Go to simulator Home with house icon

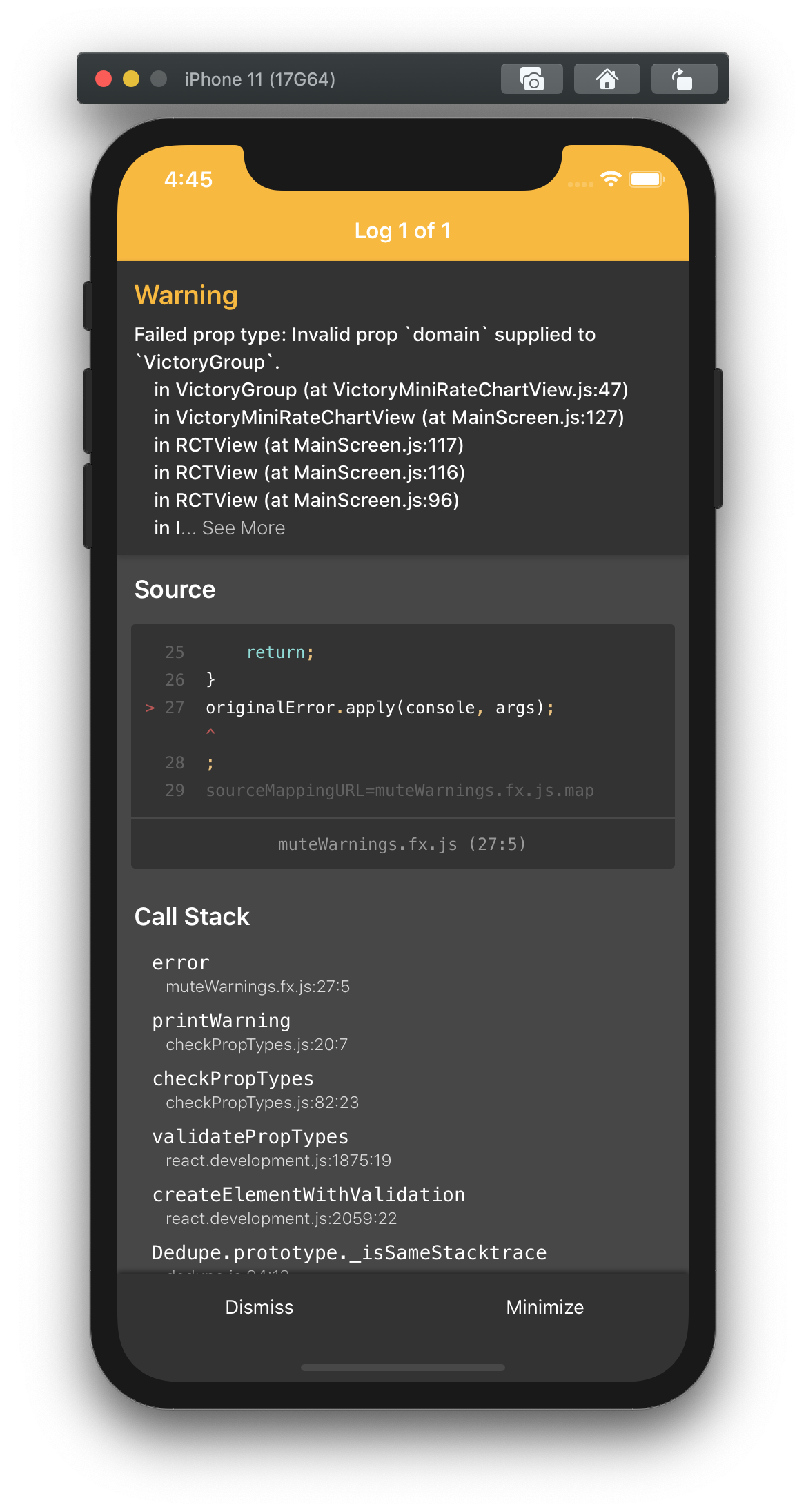pyautogui.click(x=607, y=79)
